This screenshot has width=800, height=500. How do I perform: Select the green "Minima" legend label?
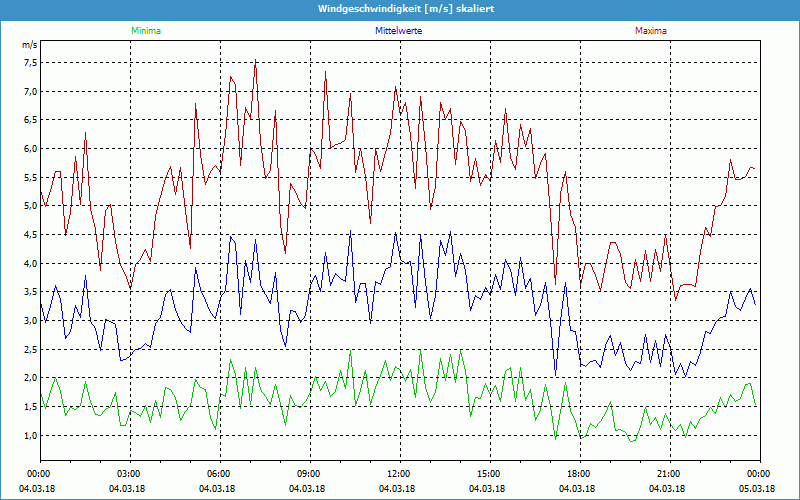coord(145,31)
